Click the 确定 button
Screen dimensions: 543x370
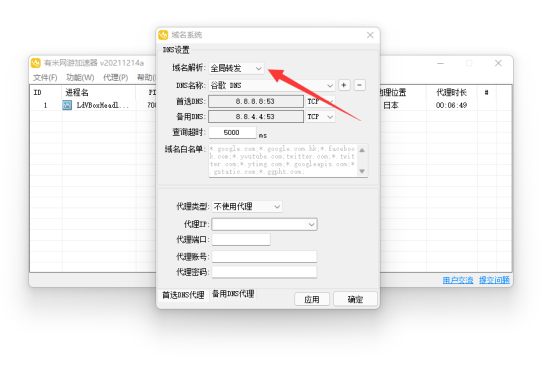355,299
